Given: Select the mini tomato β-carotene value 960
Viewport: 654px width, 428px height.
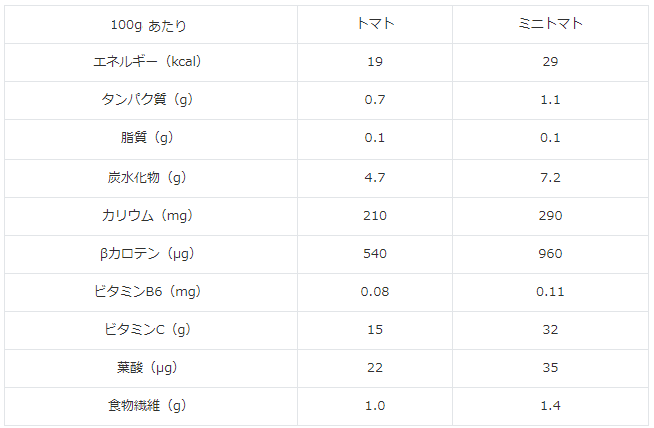Looking at the screenshot, I should pyautogui.click(x=550, y=253).
